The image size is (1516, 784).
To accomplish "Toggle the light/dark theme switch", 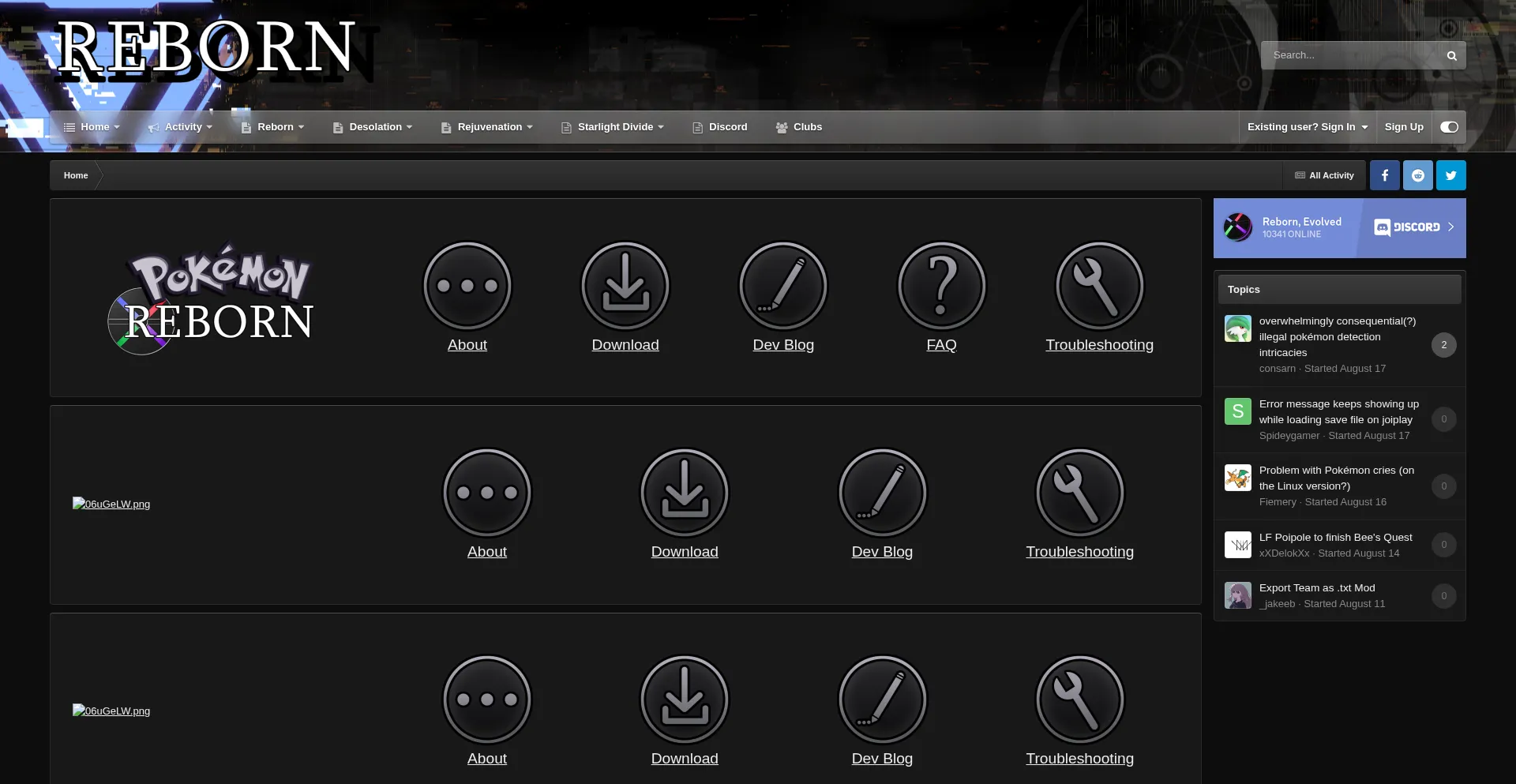I will (x=1449, y=127).
